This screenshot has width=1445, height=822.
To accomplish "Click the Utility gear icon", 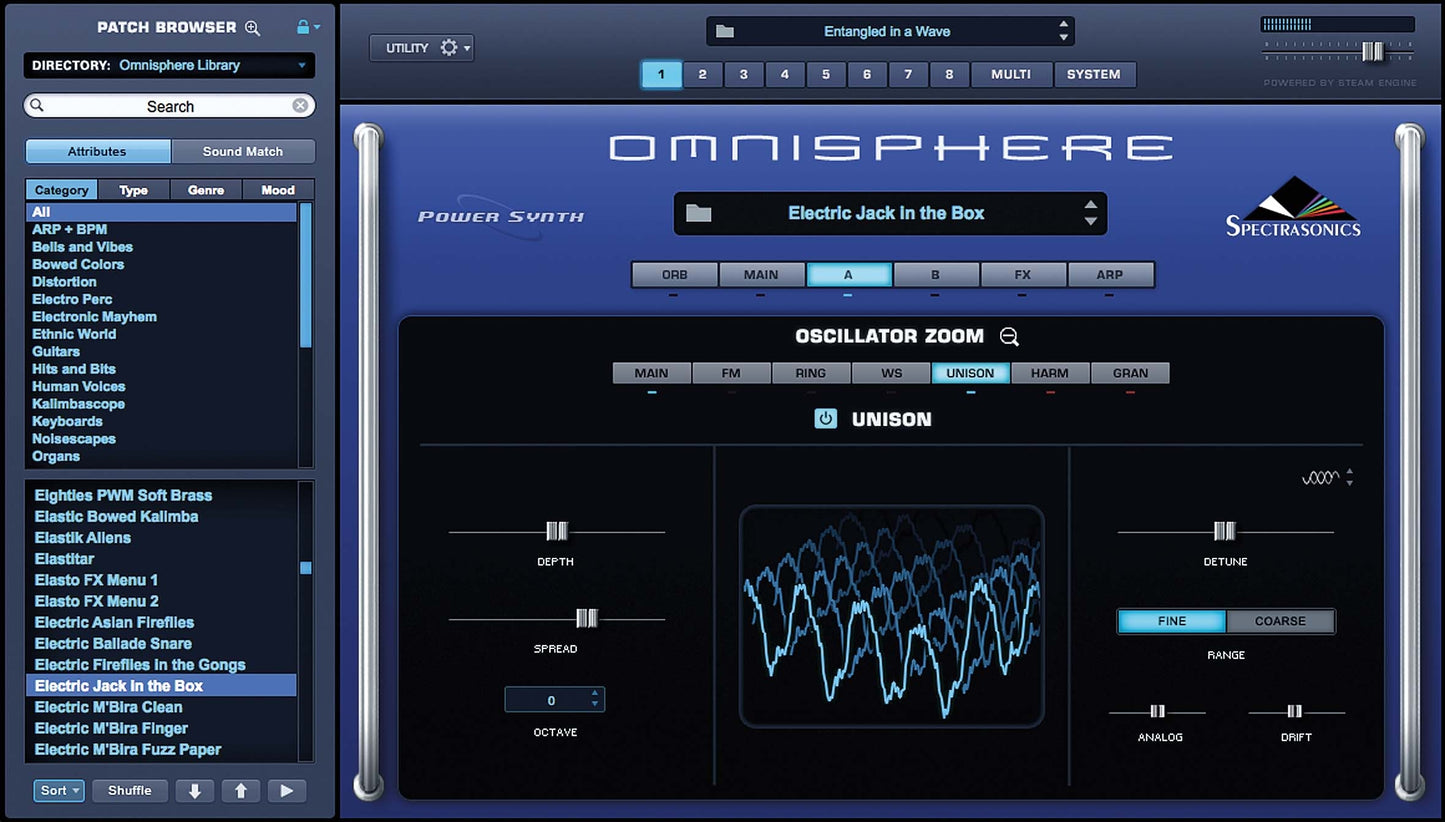I will [449, 48].
